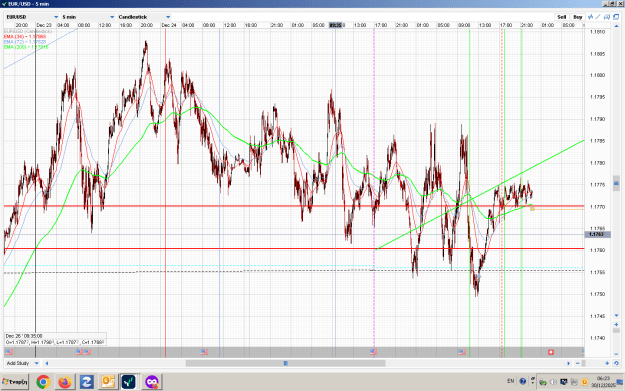This screenshot has height=391, width=625.
Task: Click the highlighted 09:35 time label
Action: point(336,25)
